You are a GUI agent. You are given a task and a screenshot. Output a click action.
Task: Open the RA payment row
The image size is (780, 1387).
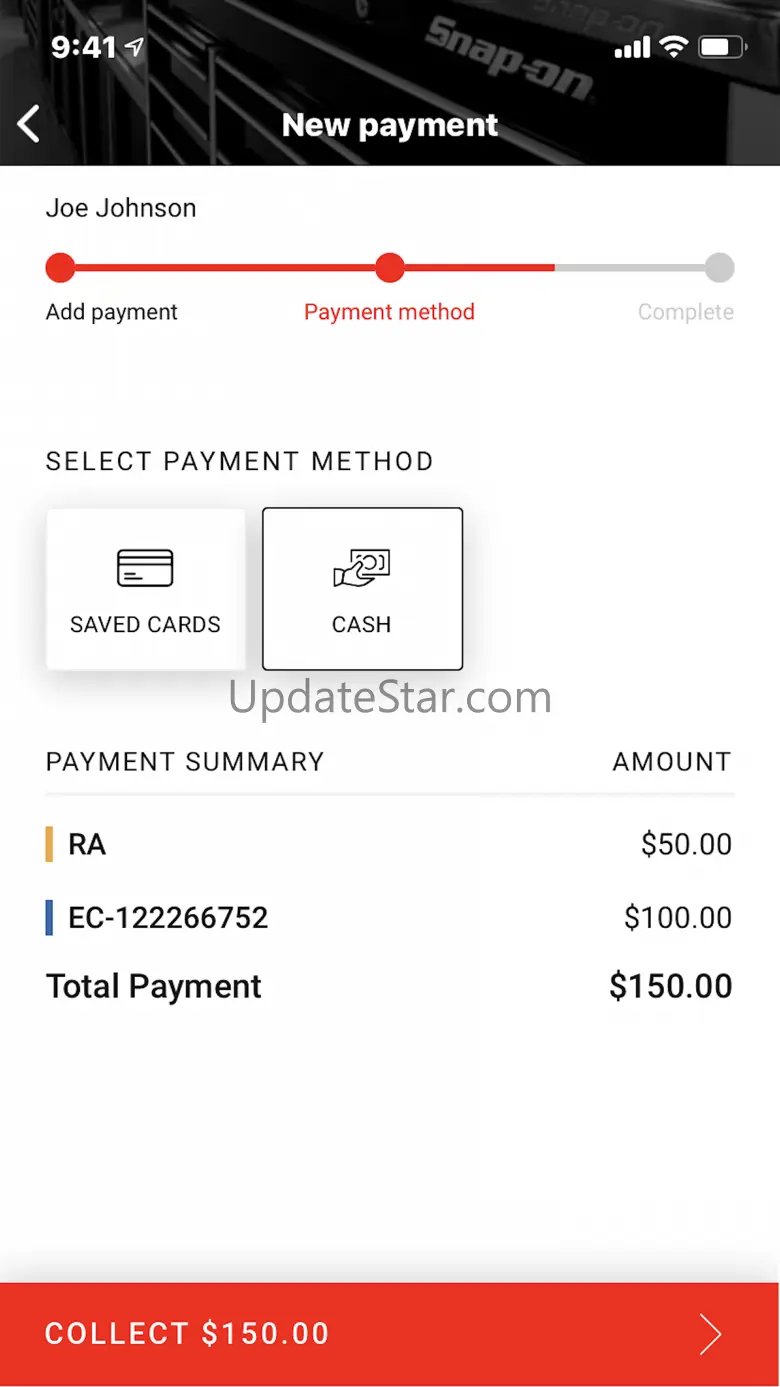390,844
